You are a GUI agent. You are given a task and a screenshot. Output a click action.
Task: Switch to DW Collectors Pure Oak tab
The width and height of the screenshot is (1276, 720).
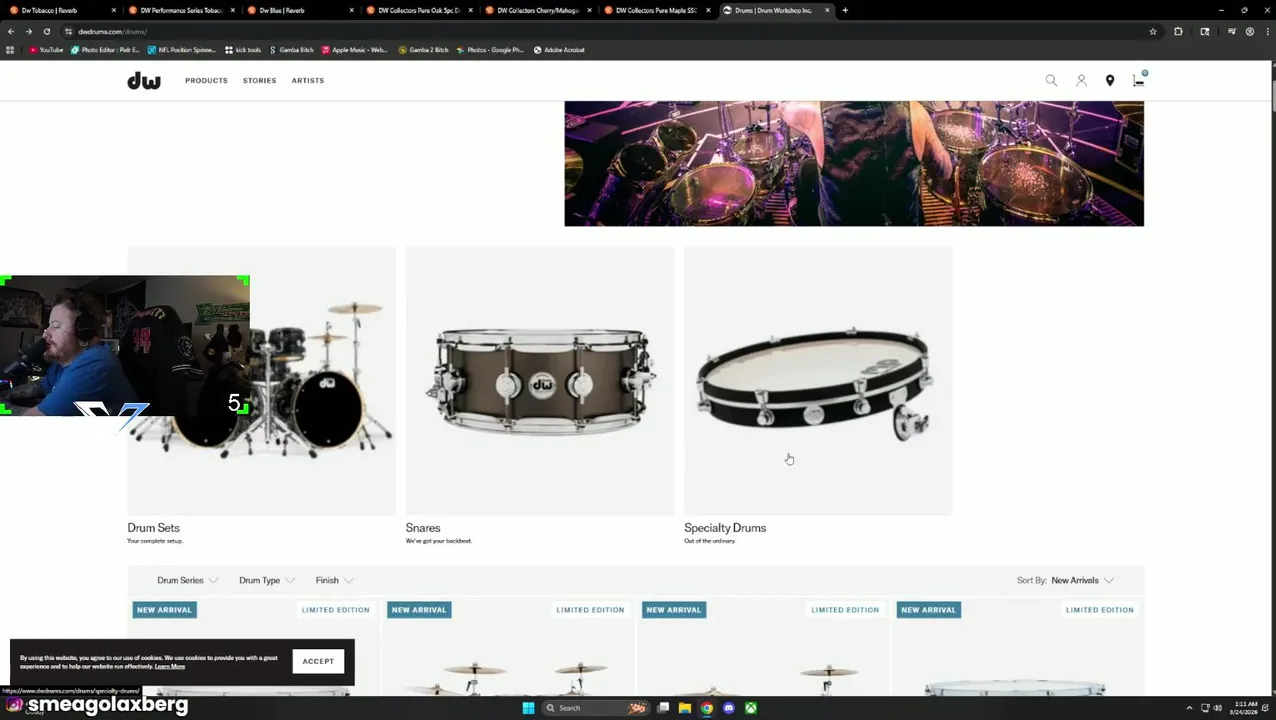418,10
